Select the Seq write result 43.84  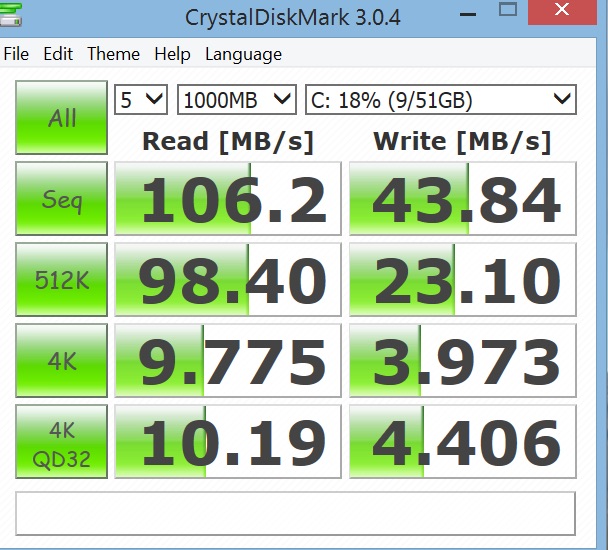coord(463,199)
